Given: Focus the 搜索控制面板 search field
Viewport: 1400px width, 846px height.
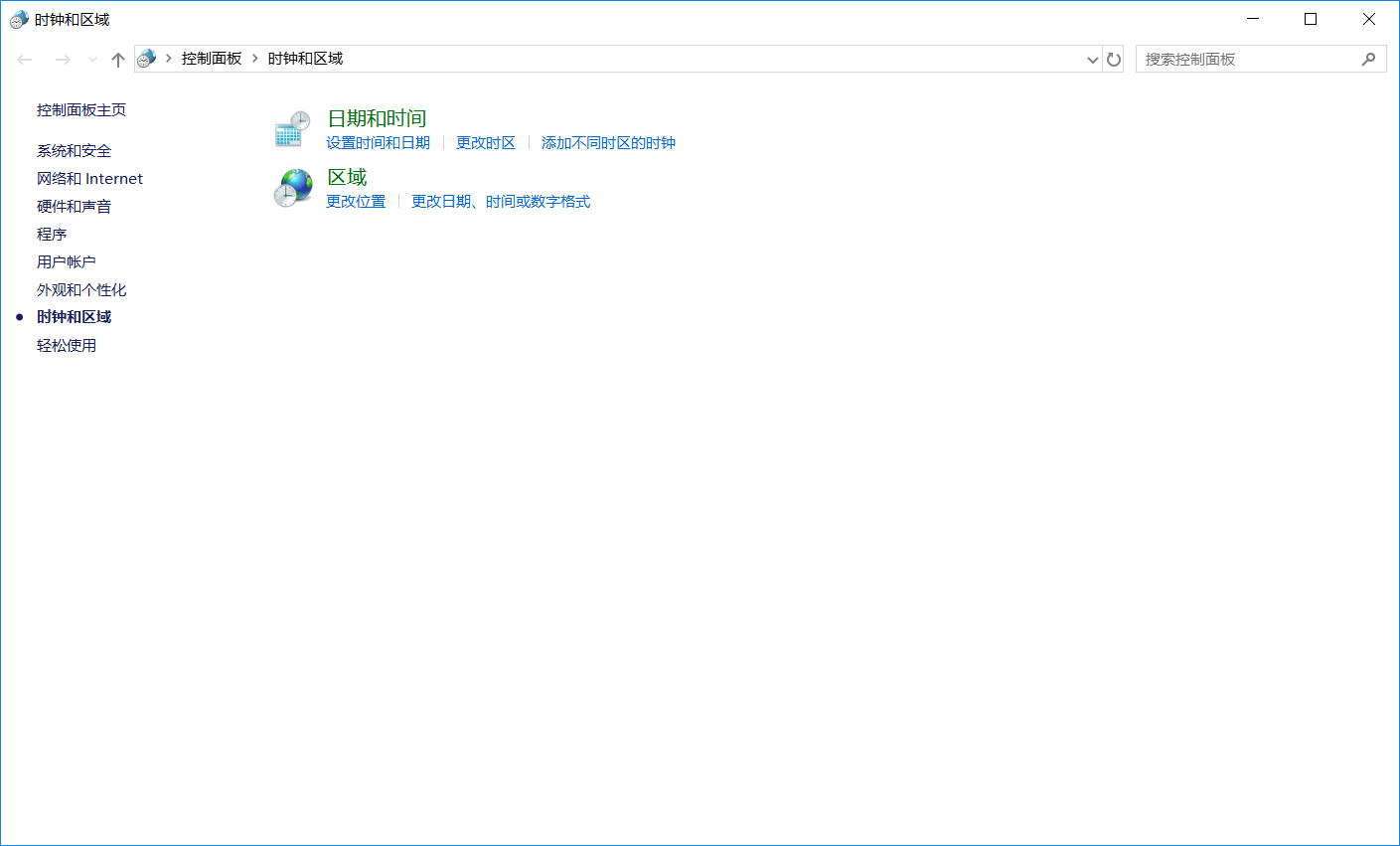Looking at the screenshot, I should click(x=1261, y=59).
